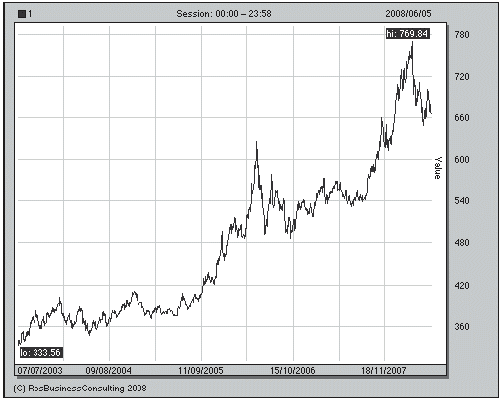
Task: Click the 540 value axis label
Action: coord(462,201)
